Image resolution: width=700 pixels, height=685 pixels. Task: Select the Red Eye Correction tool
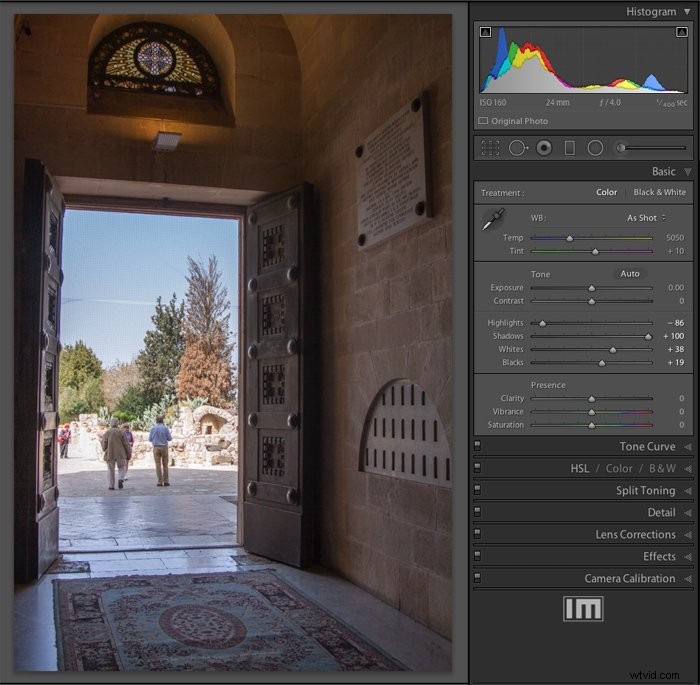544,148
